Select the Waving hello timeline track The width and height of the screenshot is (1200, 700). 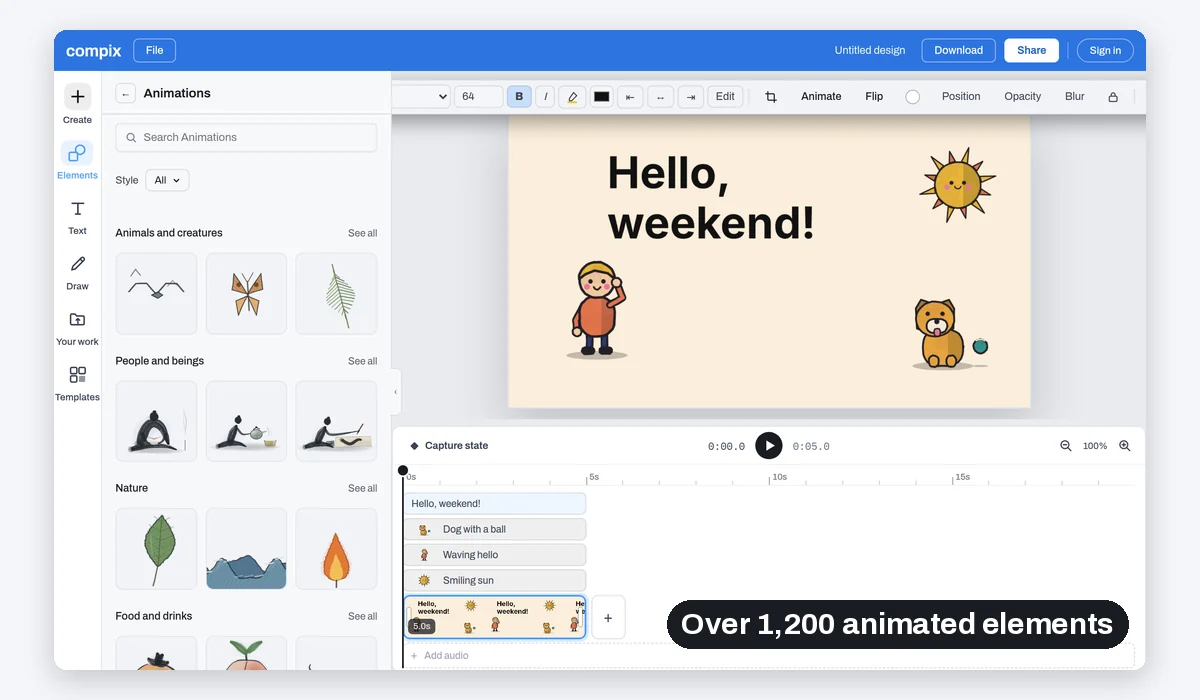click(496, 555)
